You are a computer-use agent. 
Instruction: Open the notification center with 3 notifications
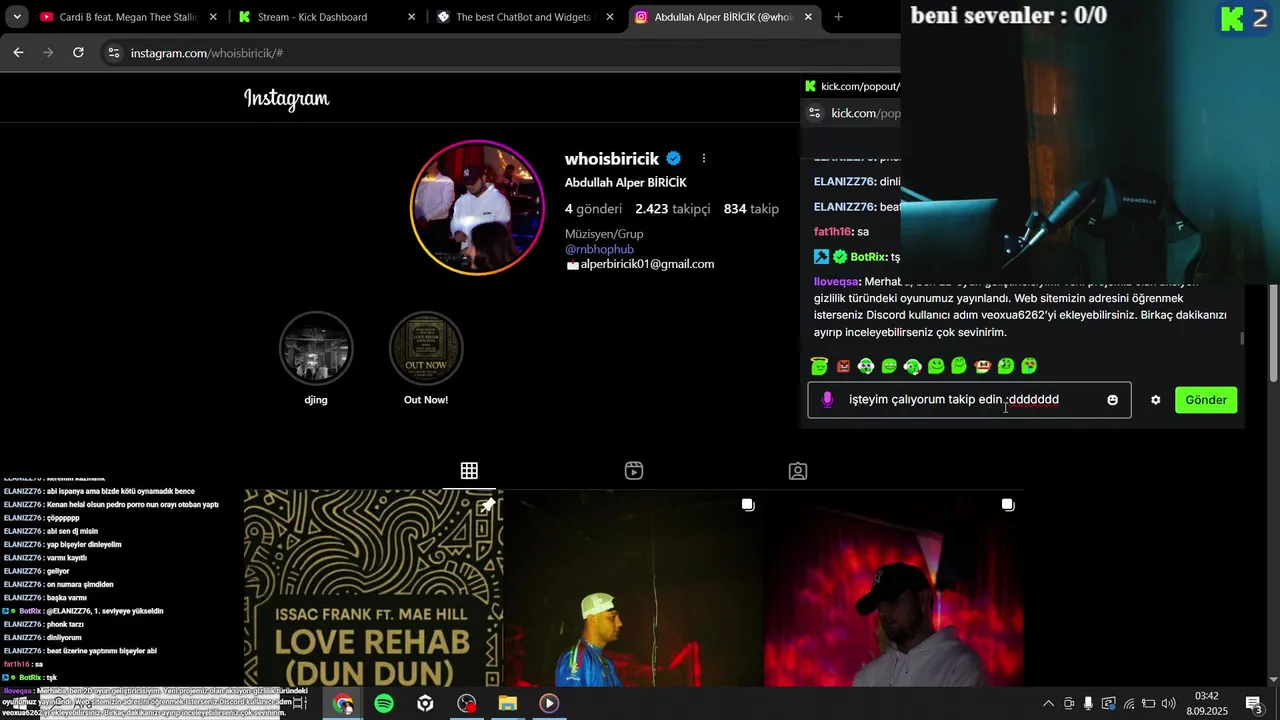(1253, 704)
